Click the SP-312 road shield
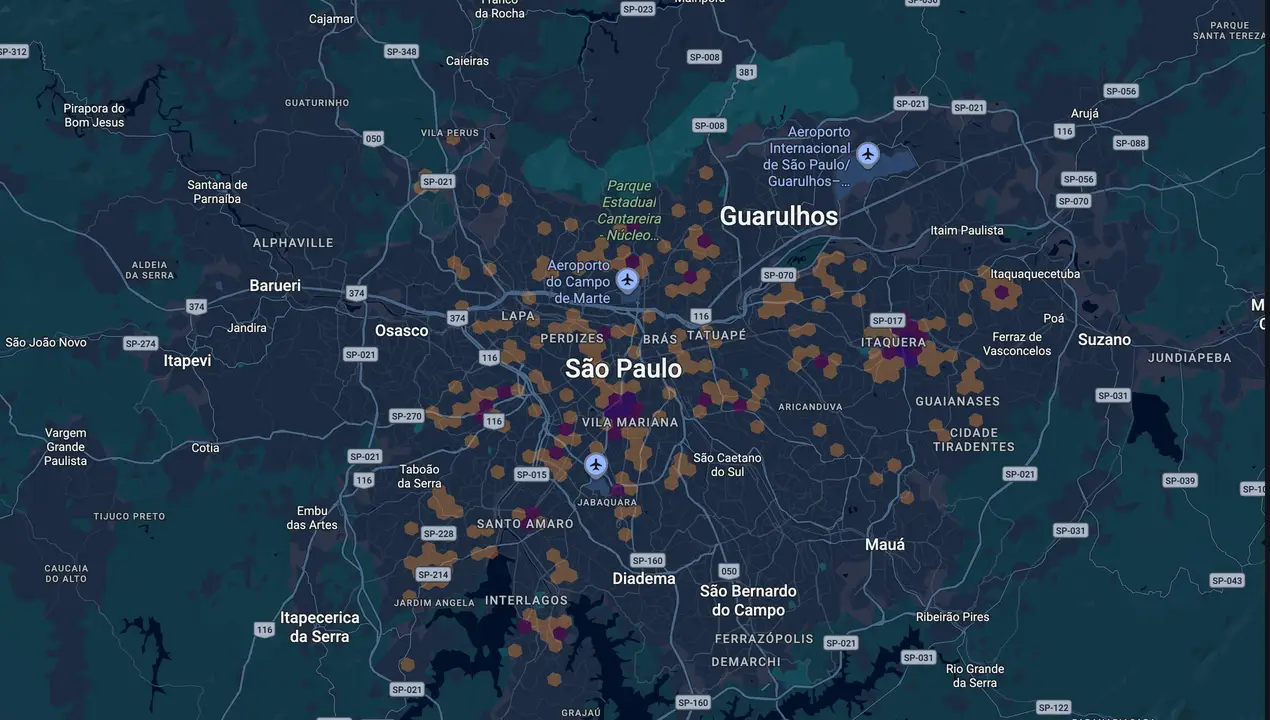The height and width of the screenshot is (720, 1270). 13,51
